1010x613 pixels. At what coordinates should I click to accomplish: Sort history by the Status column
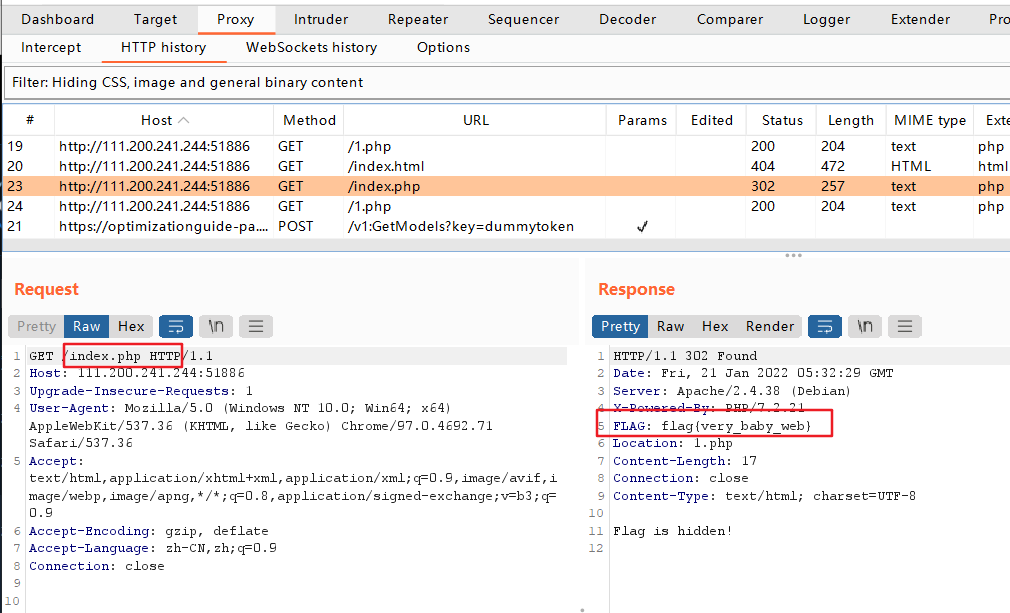[782, 120]
